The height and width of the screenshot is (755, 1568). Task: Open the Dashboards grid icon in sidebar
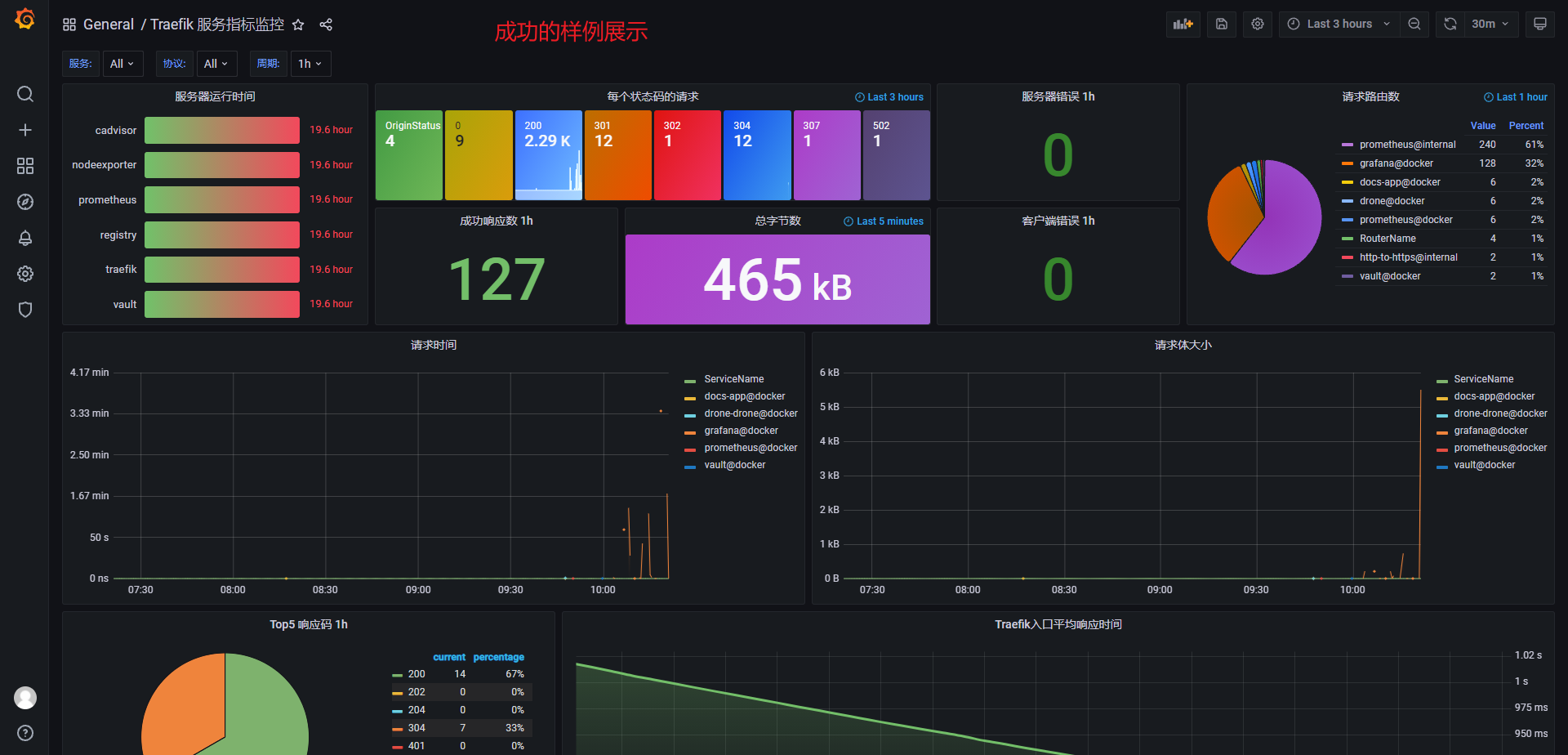coord(25,166)
